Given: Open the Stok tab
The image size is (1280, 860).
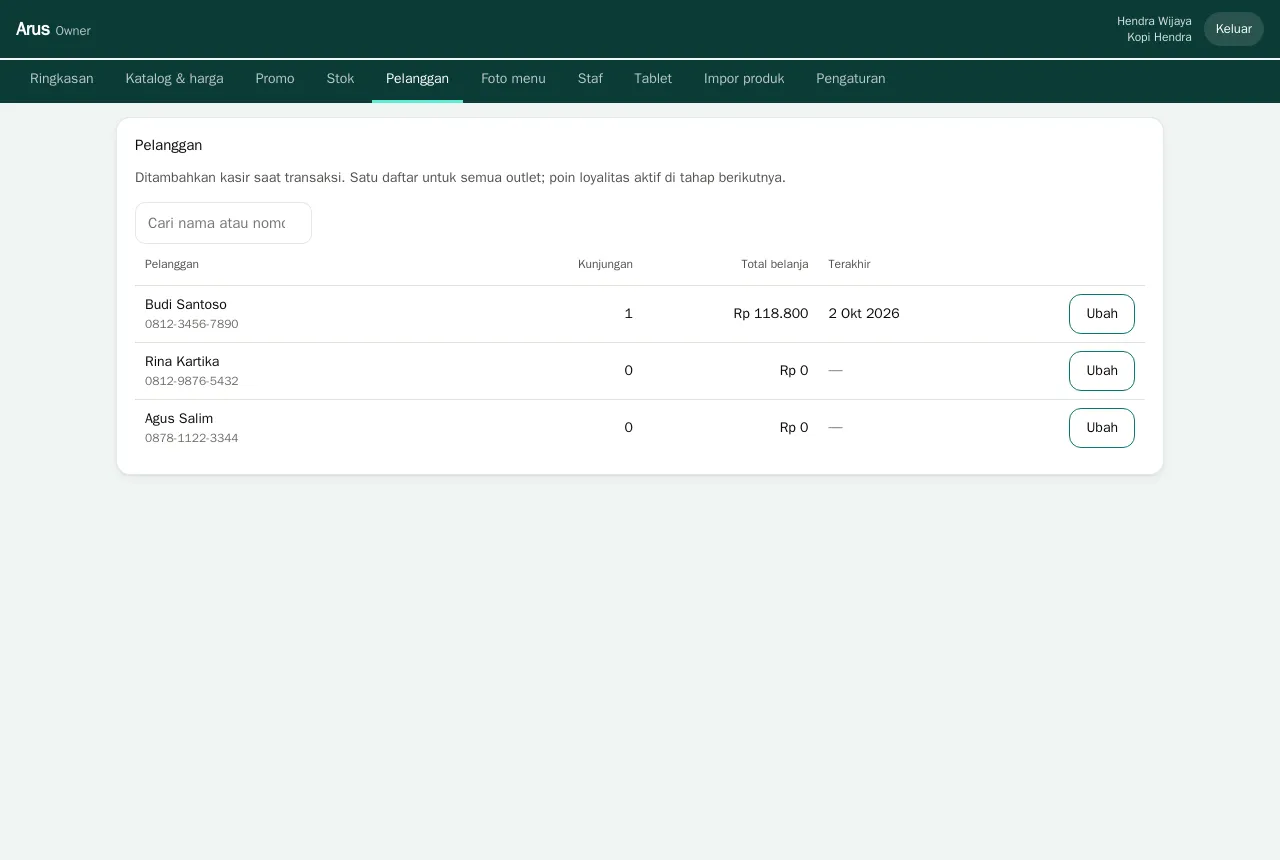Looking at the screenshot, I should click(340, 79).
